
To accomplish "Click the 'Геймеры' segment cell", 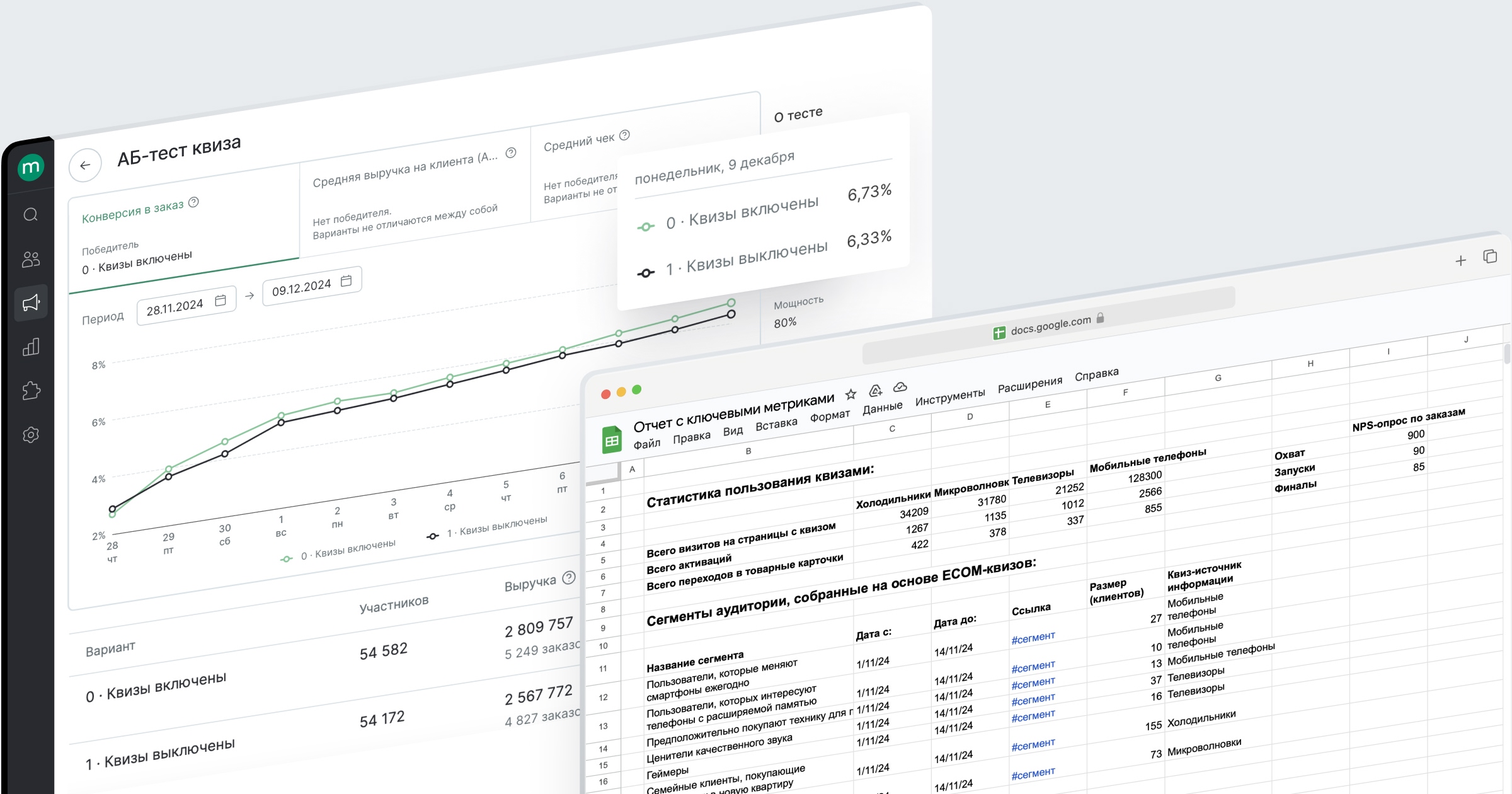I will click(x=667, y=773).
